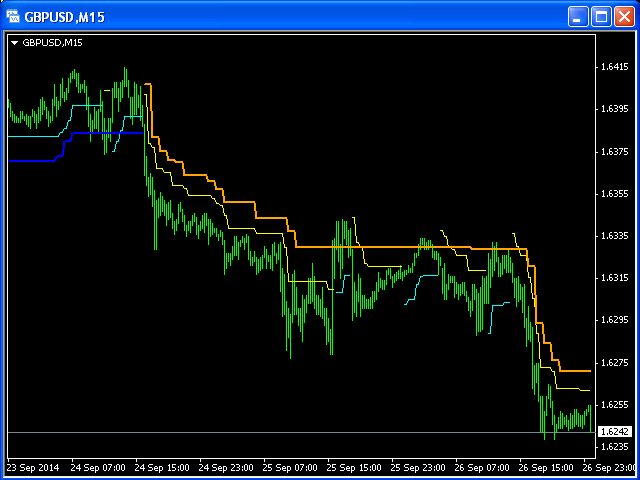Click the chart icon in the title bar
The height and width of the screenshot is (480, 640).
[x=13, y=17]
